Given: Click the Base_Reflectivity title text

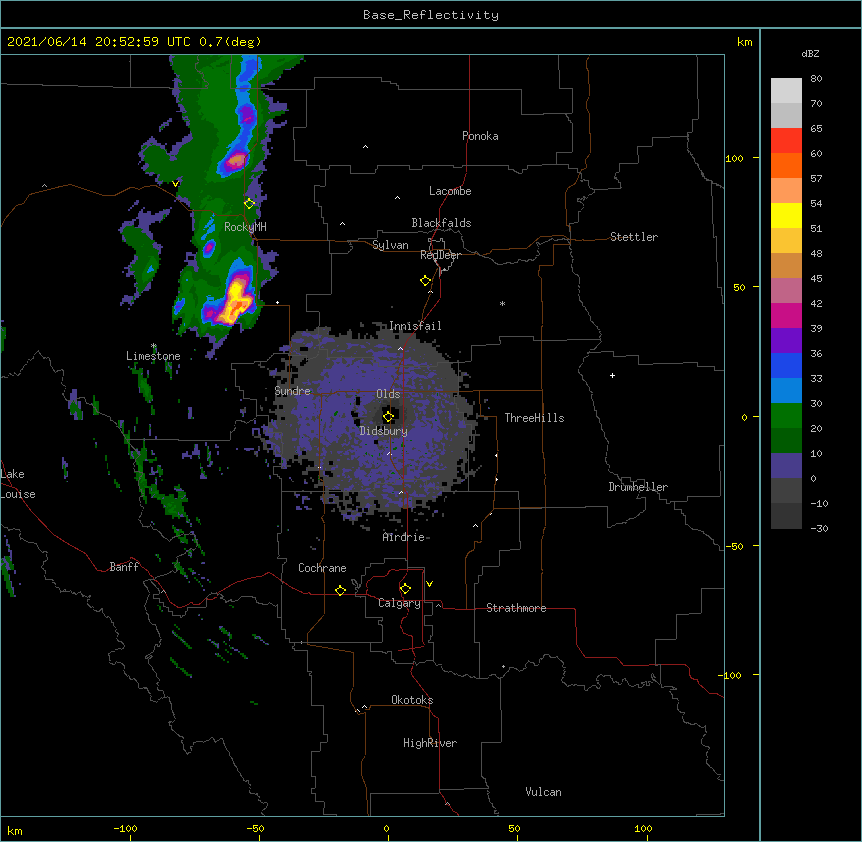Looking at the screenshot, I should [x=431, y=15].
